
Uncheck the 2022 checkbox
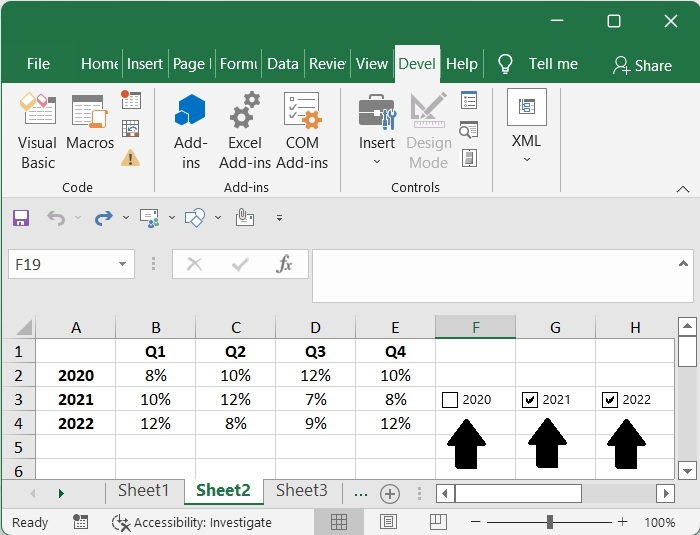(610, 400)
